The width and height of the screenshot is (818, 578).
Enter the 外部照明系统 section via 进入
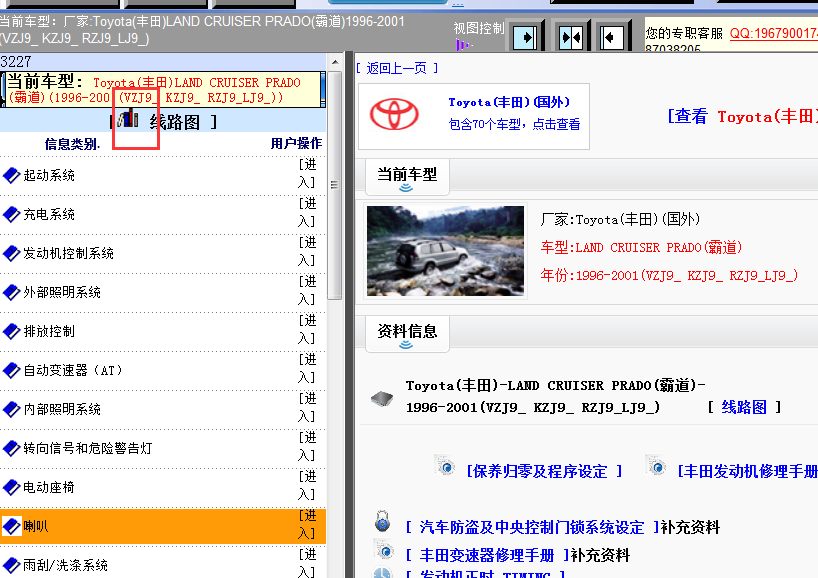(307, 291)
